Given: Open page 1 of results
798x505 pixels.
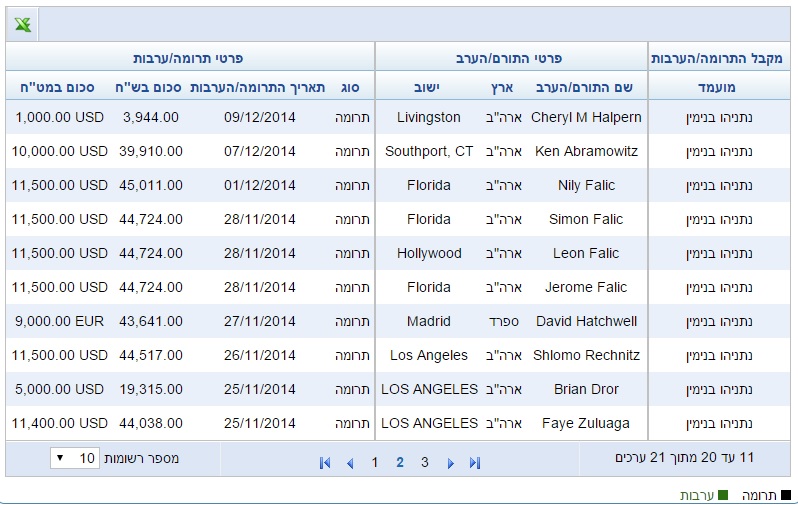Looking at the screenshot, I should (x=375, y=462).
